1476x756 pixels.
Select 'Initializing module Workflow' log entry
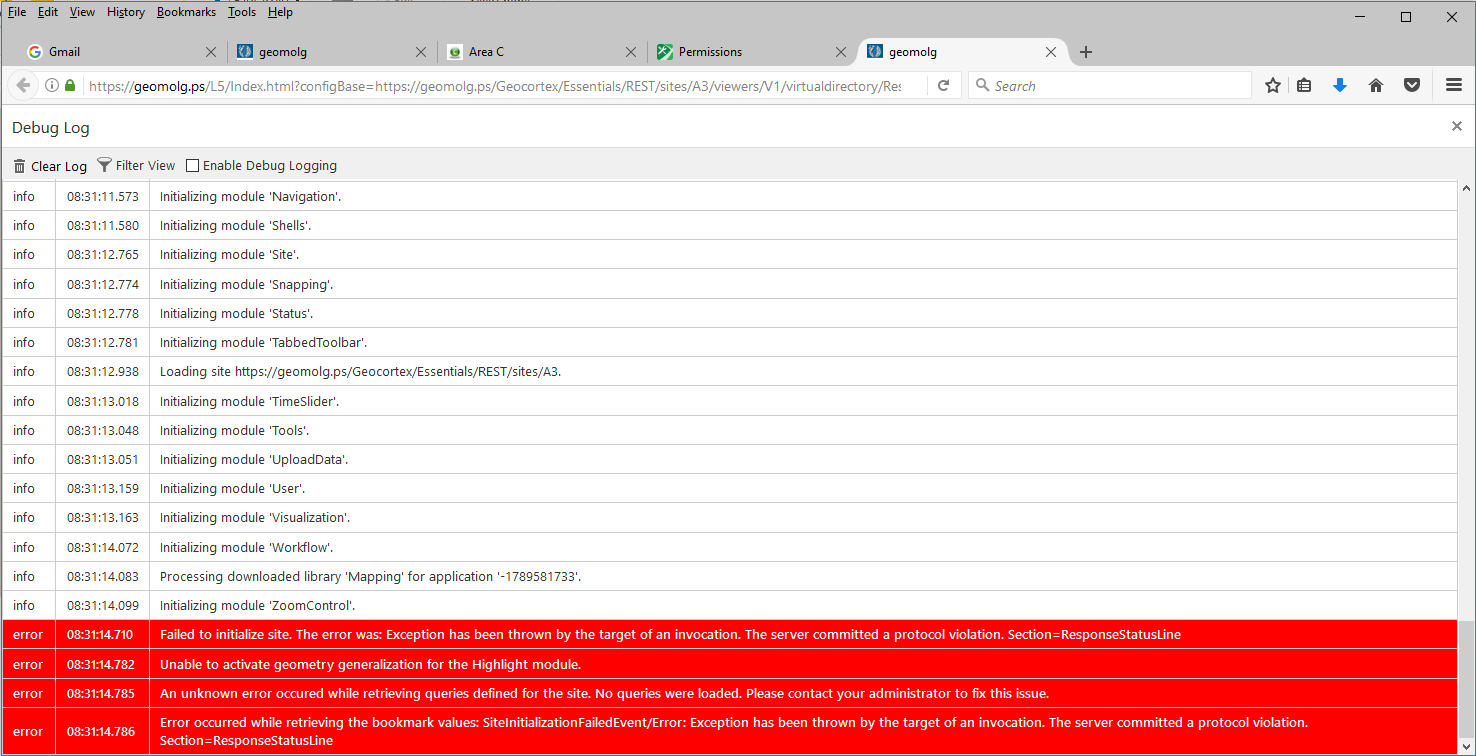(730, 547)
